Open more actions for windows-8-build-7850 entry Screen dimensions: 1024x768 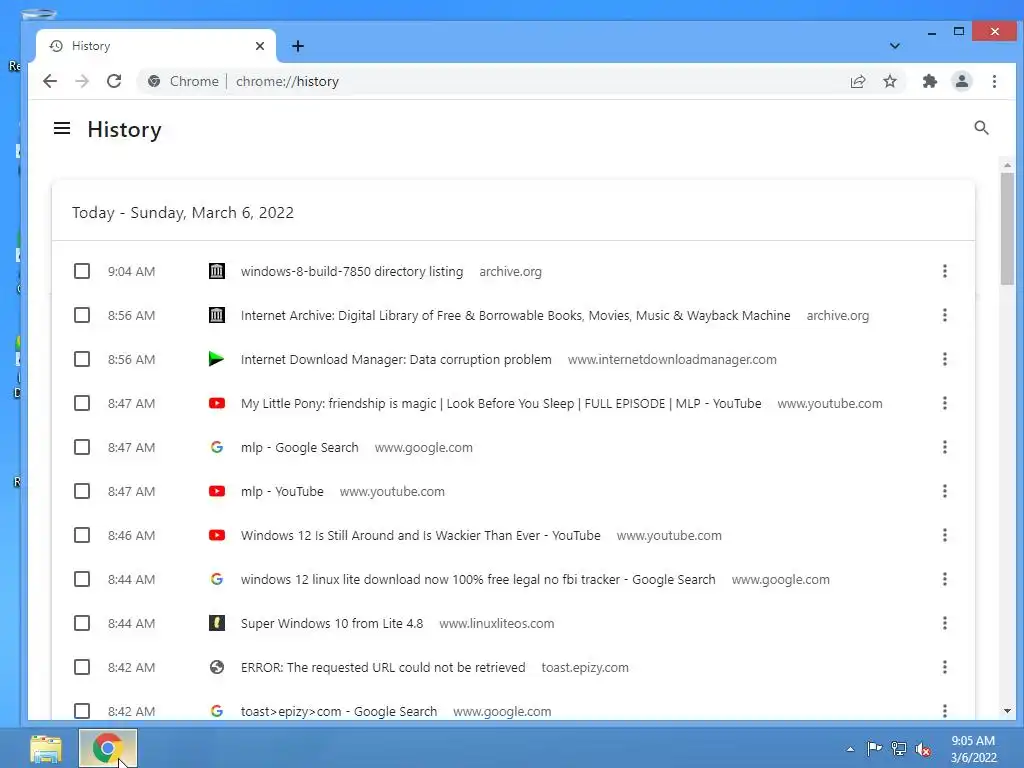pos(944,271)
